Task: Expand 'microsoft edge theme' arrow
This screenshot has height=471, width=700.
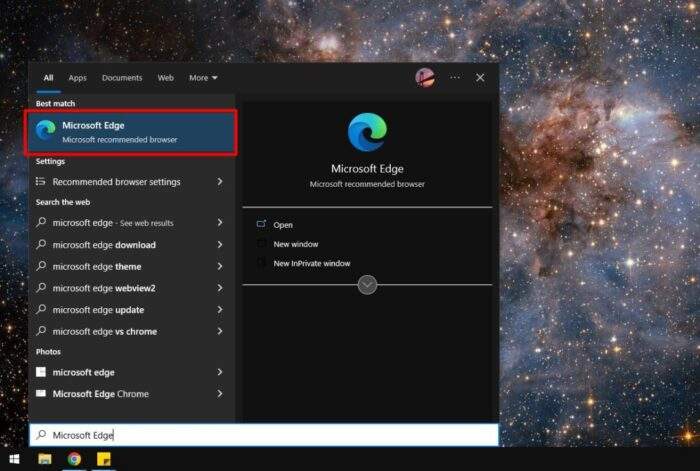Action: click(220, 266)
